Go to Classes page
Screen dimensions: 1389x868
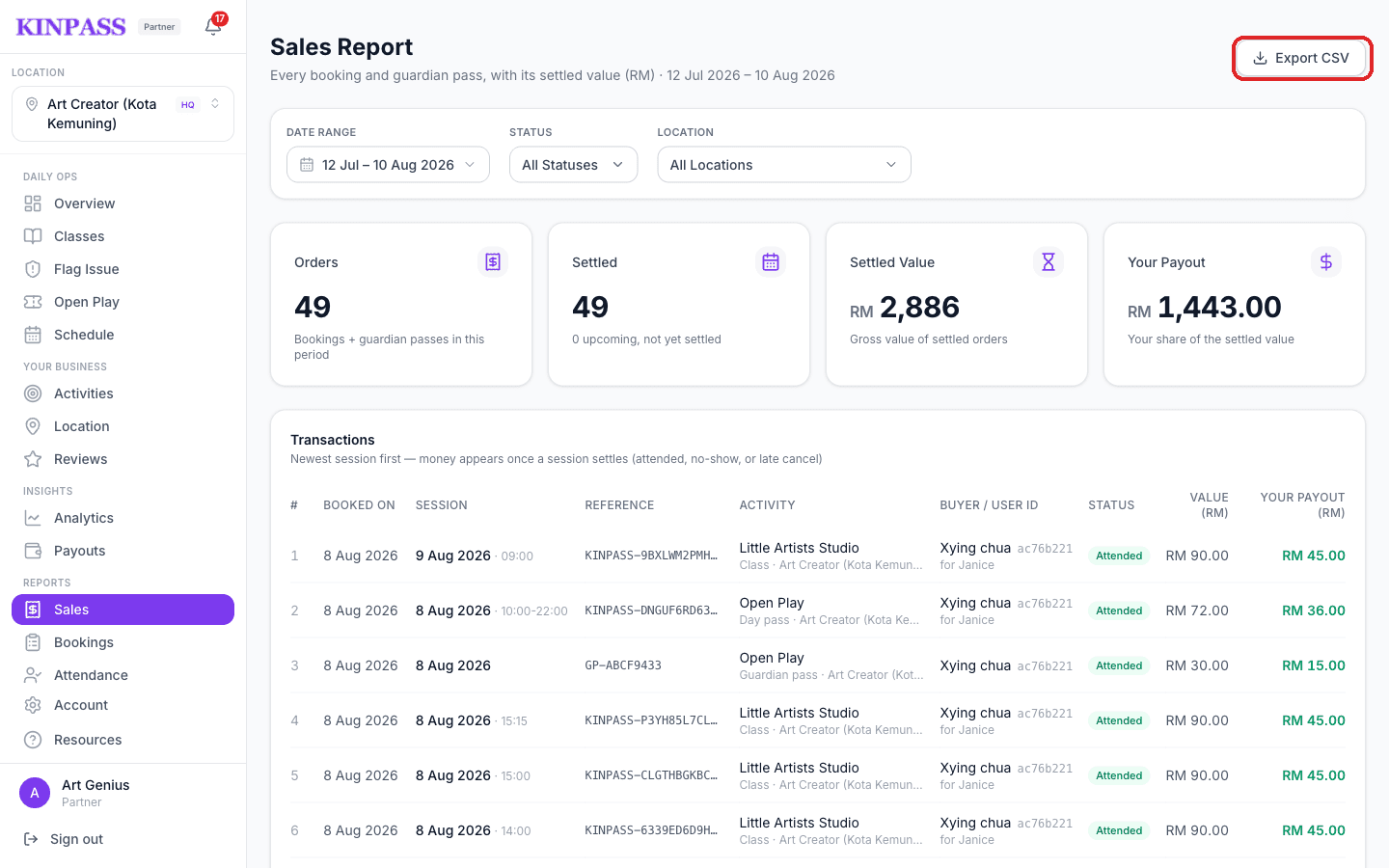pyautogui.click(x=123, y=236)
